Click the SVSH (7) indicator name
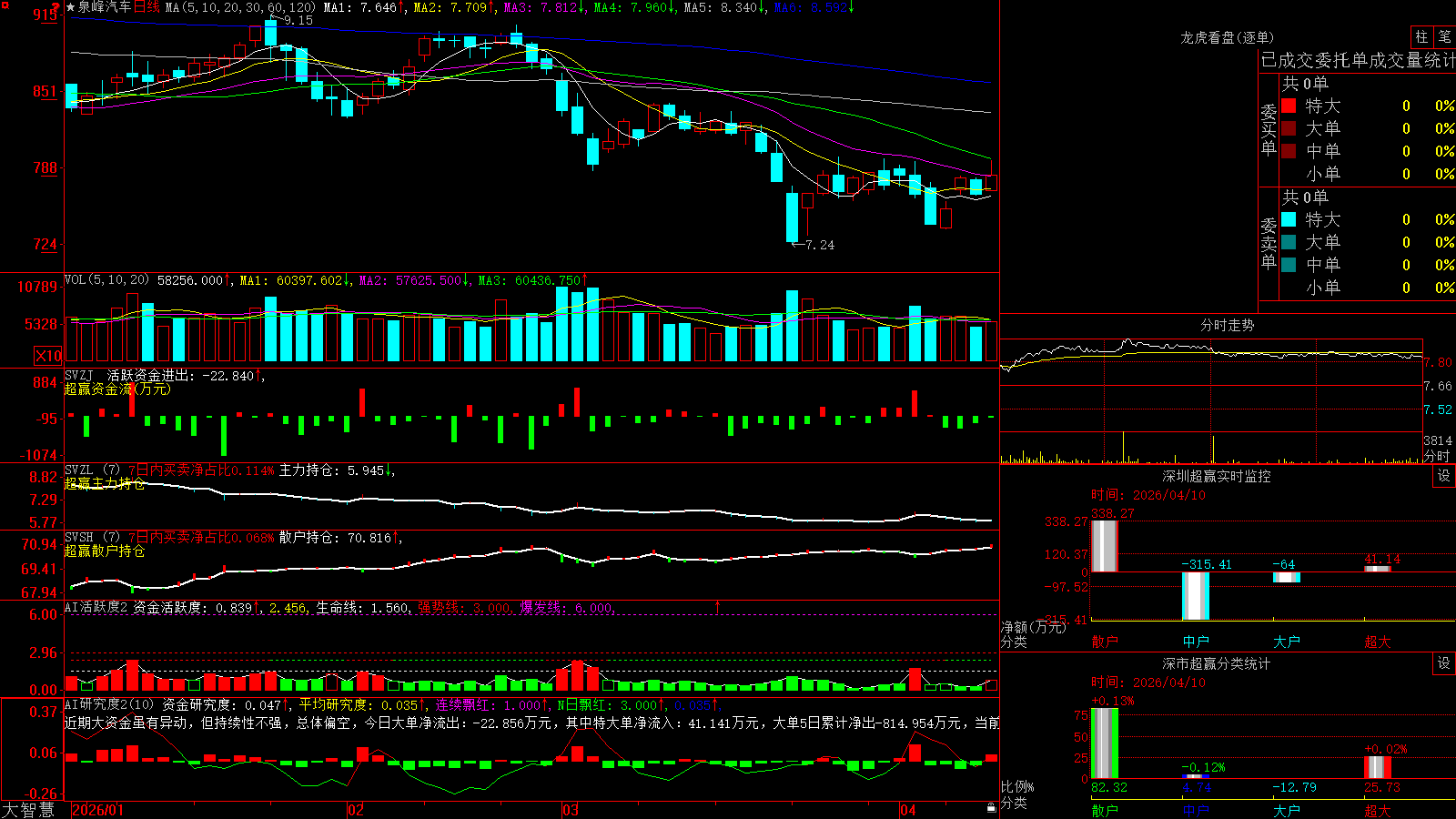Viewport: 1456px width, 819px height. tap(92, 538)
